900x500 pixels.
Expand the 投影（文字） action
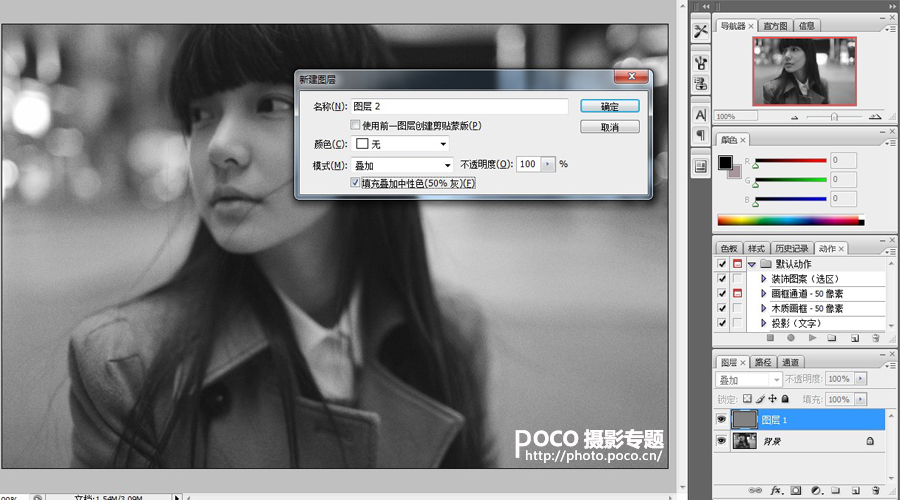click(x=763, y=323)
